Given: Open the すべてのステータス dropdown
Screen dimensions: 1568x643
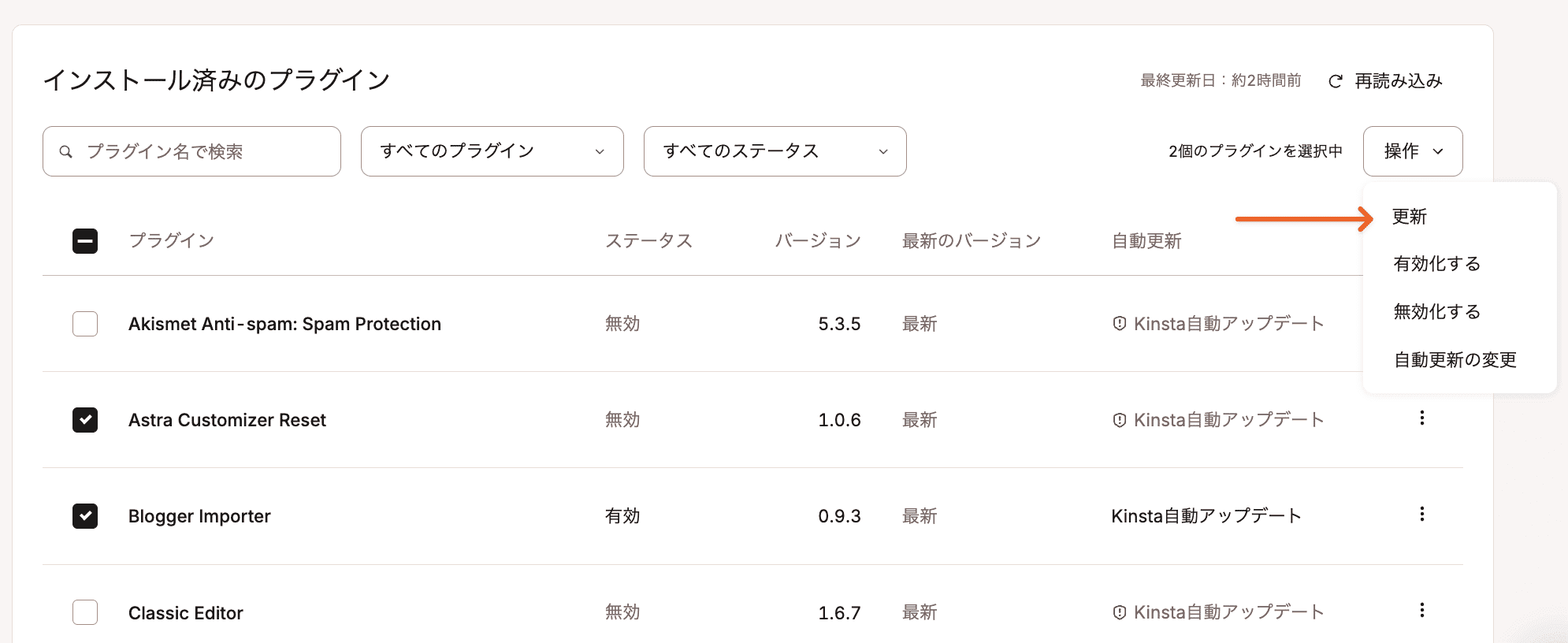Looking at the screenshot, I should click(x=775, y=151).
